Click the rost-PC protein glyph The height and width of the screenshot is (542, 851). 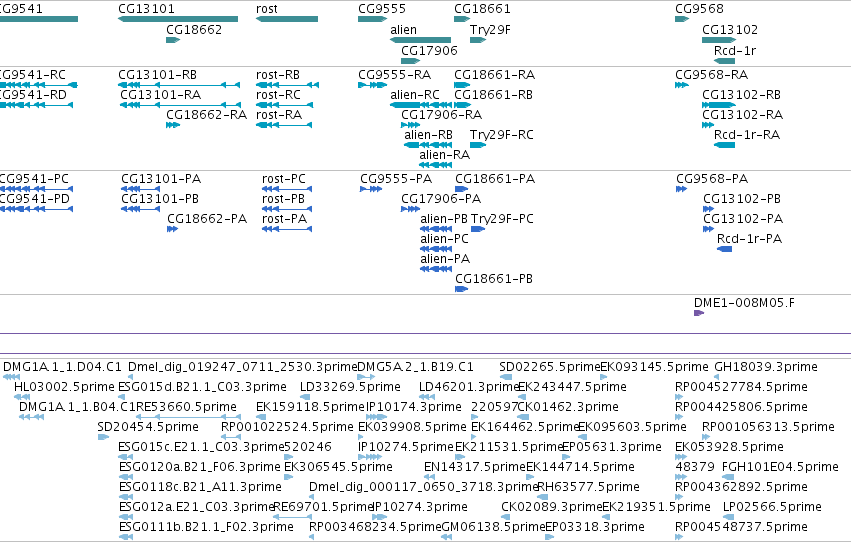click(287, 189)
